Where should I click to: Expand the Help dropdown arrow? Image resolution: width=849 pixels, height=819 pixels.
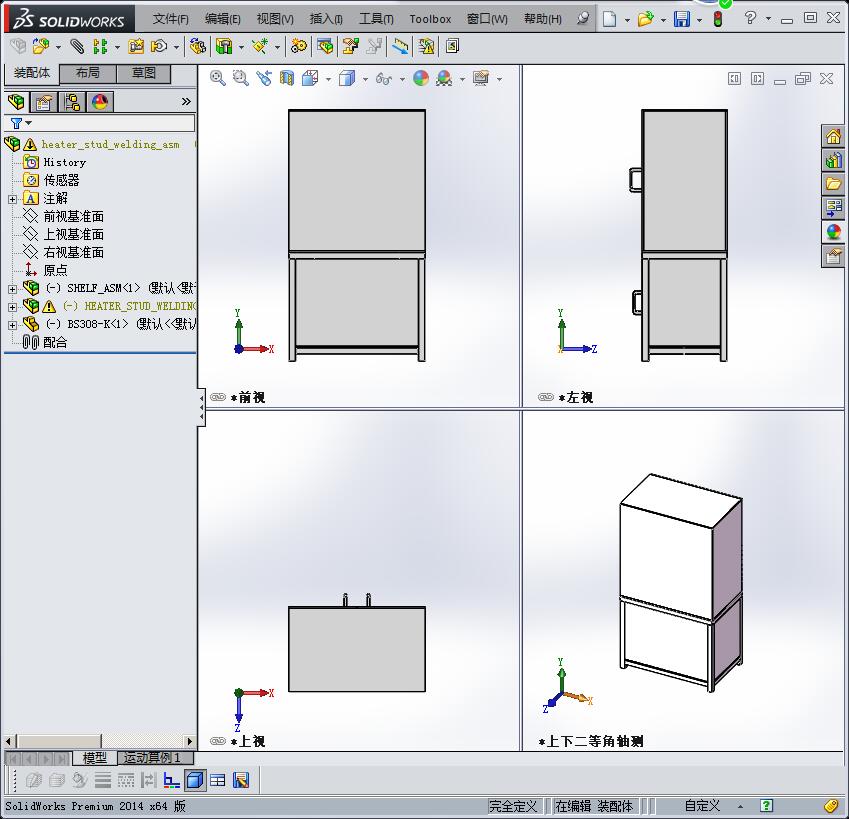[768, 19]
